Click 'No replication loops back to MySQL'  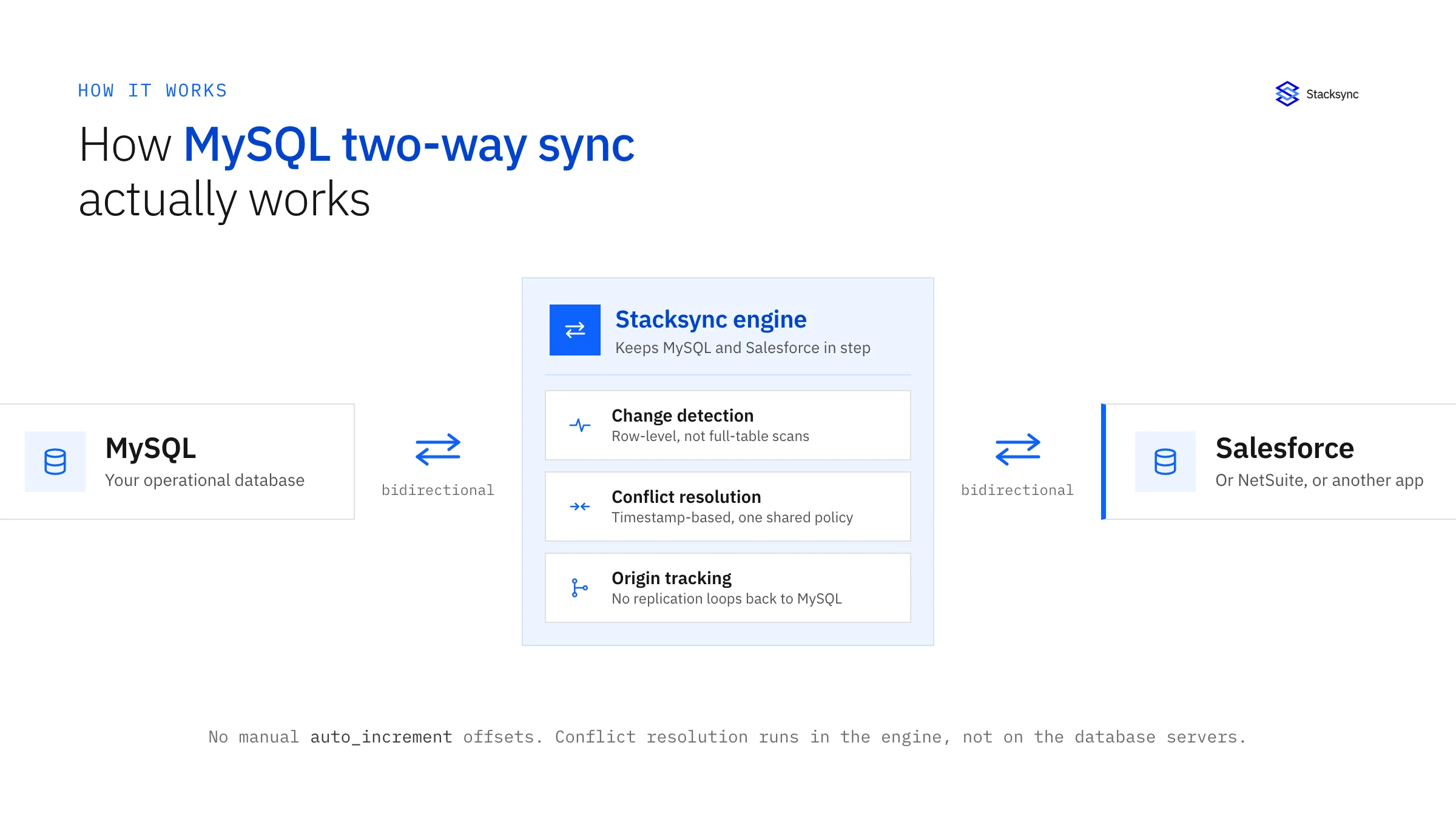(727, 599)
